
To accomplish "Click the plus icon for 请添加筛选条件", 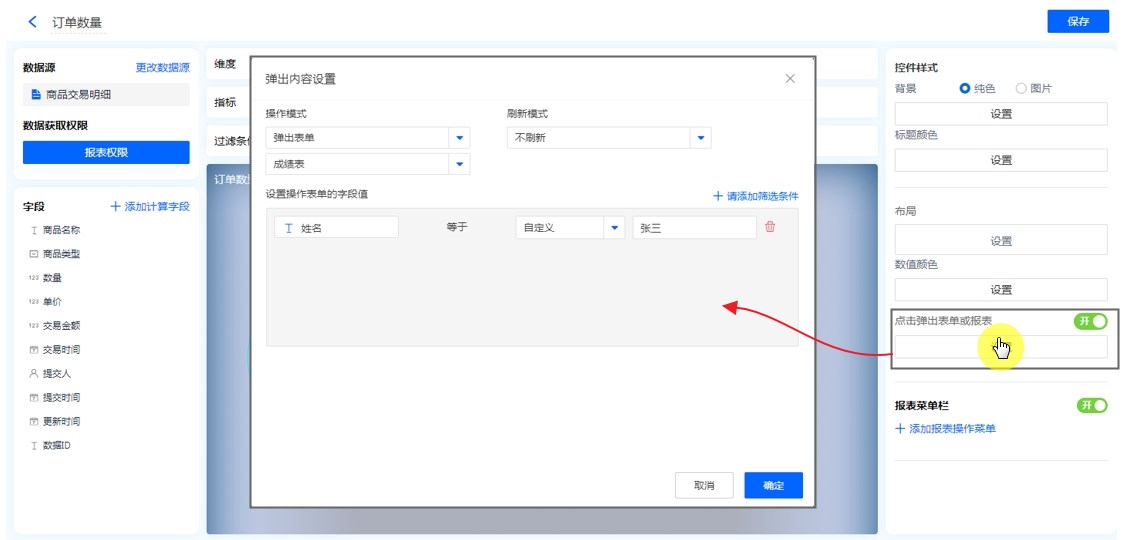I will (717, 196).
